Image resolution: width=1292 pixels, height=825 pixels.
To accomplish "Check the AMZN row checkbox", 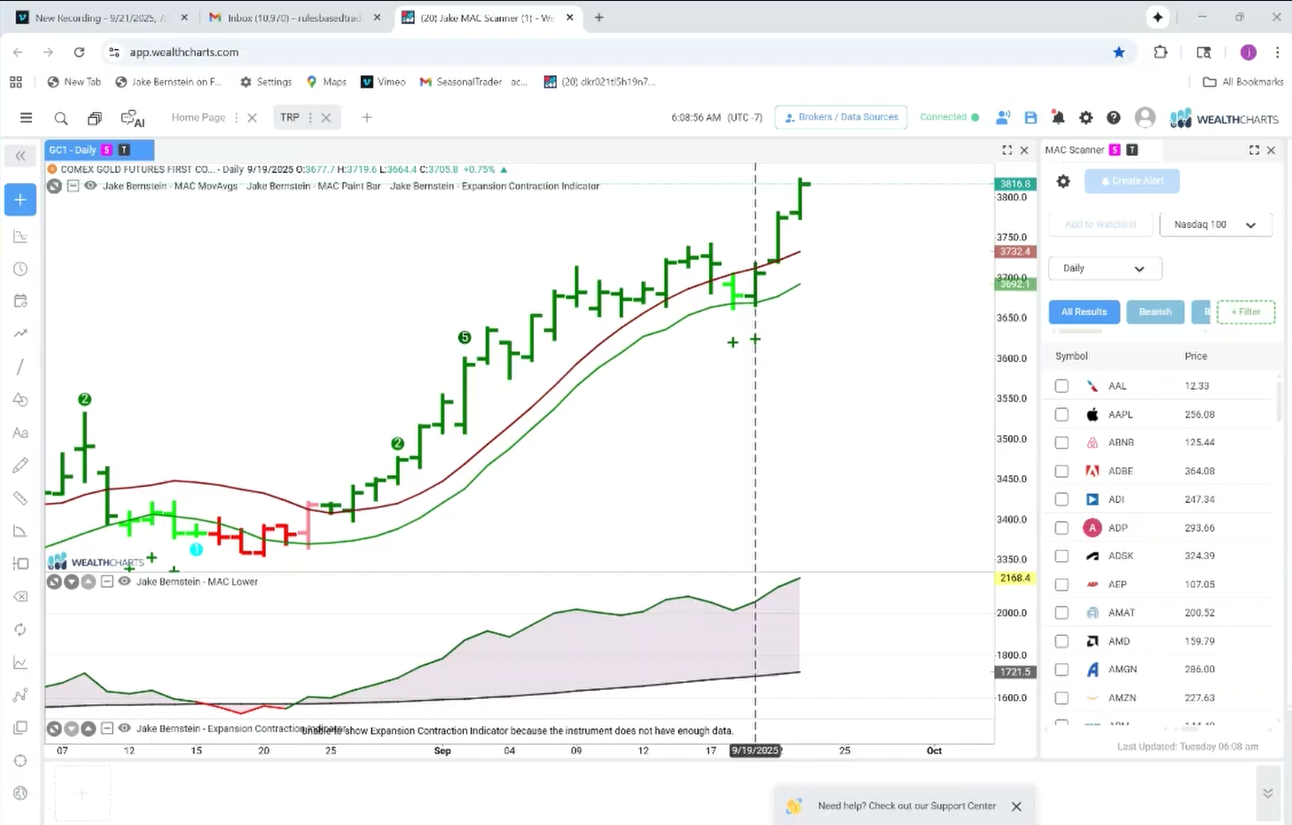I will (x=1061, y=698).
